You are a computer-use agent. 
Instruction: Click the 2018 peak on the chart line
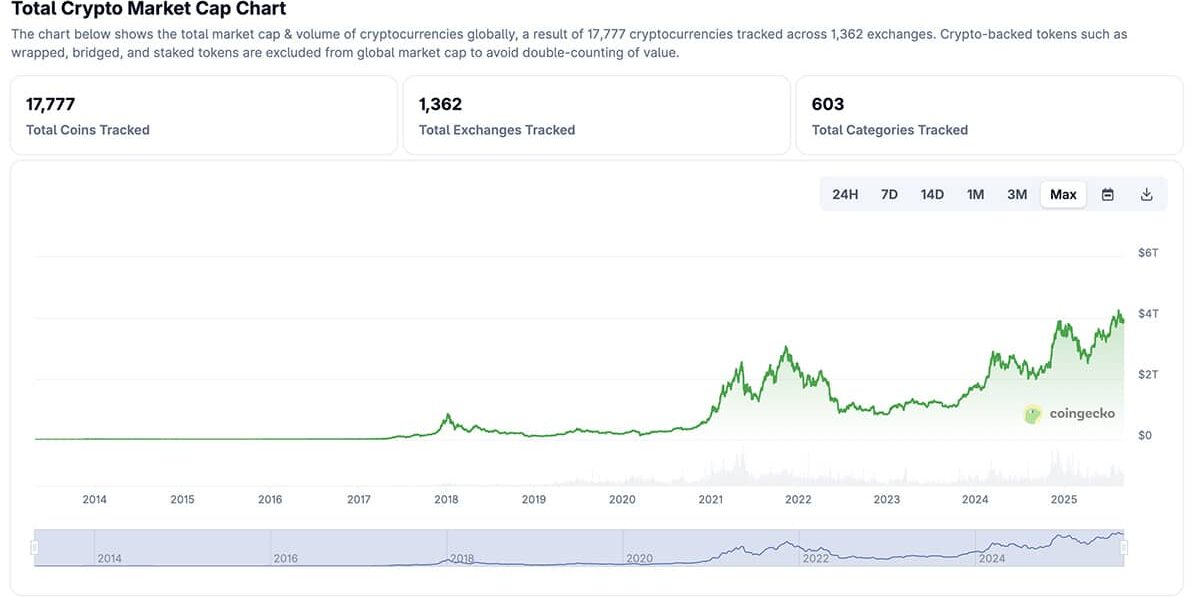447,415
